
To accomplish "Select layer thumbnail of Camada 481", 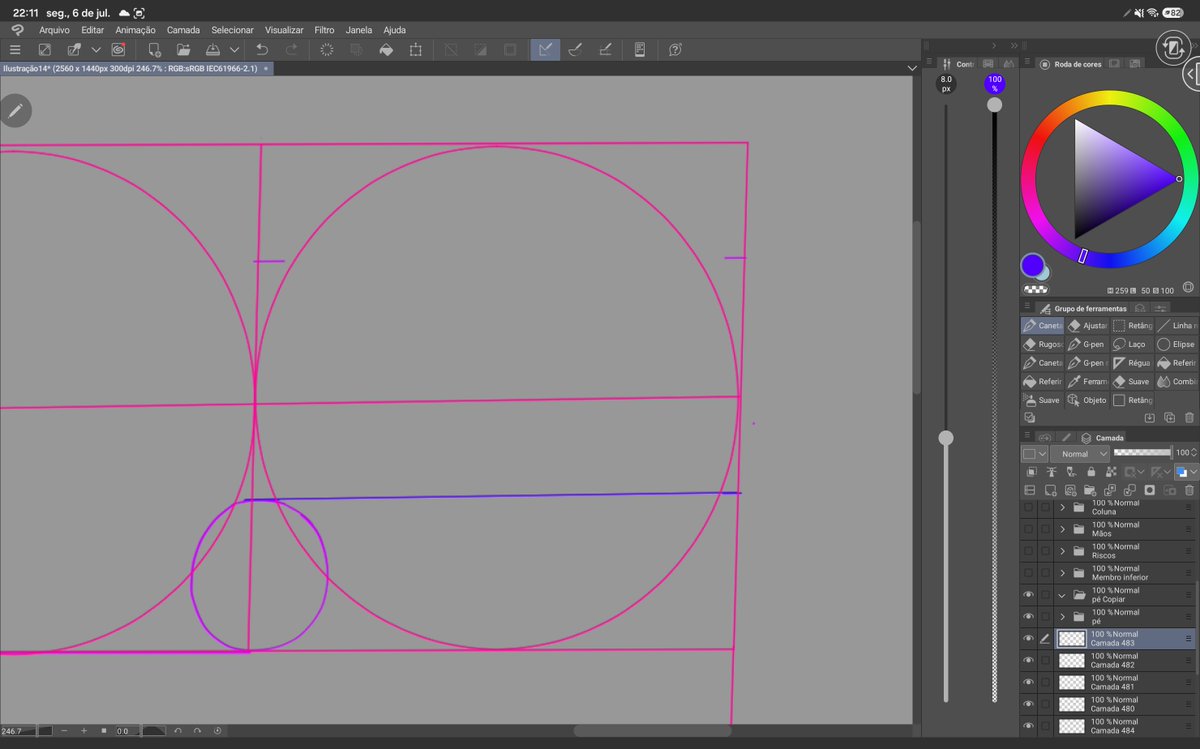I will point(1072,683).
